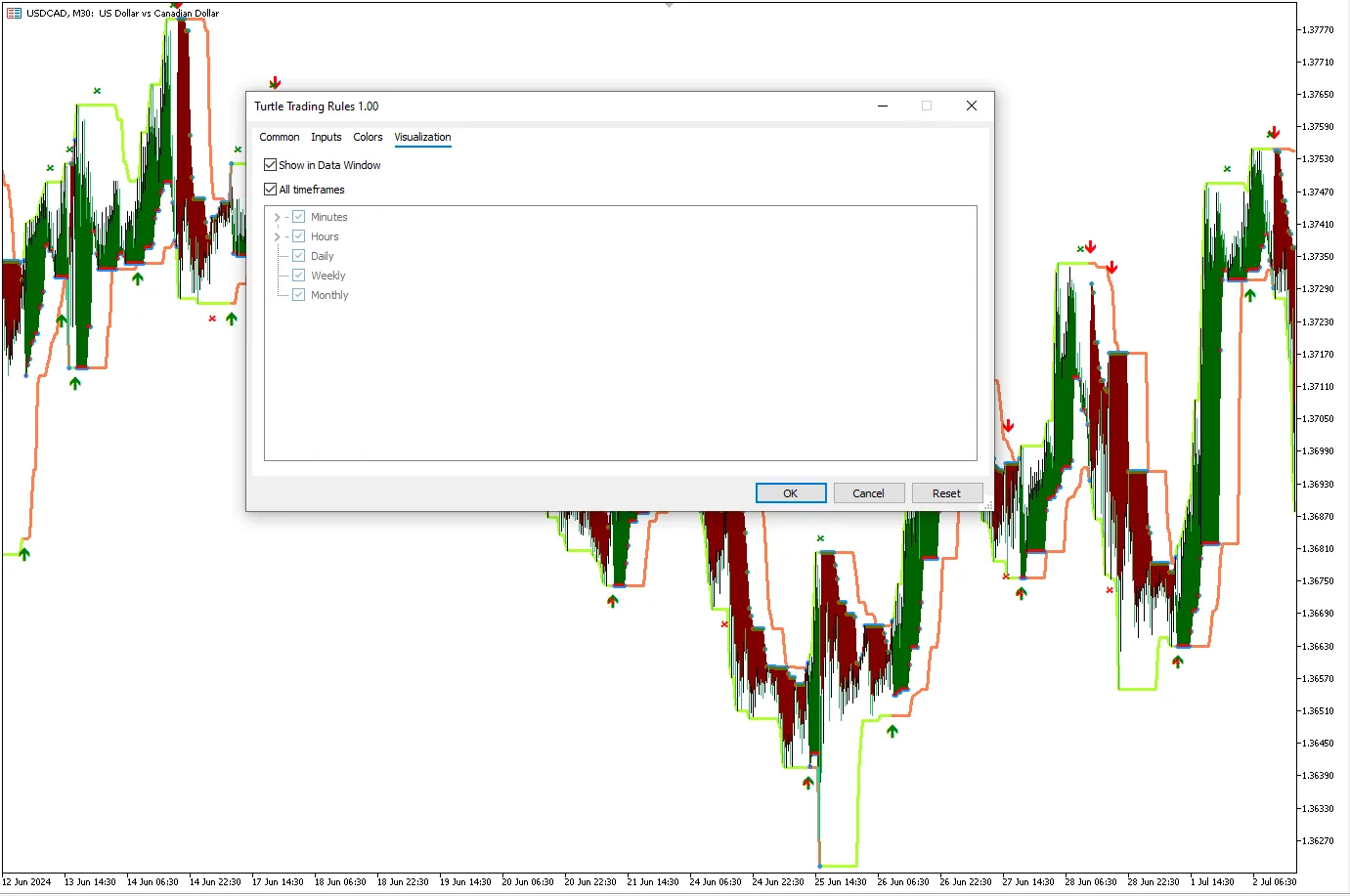The height and width of the screenshot is (896, 1350).
Task: Expand the Minutes tree node
Action: pyautogui.click(x=278, y=217)
